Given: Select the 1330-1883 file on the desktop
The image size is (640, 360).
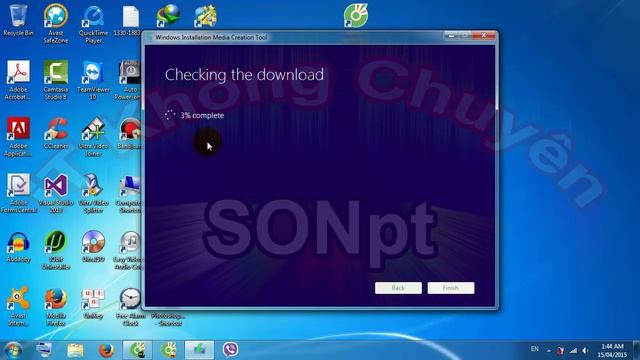Looking at the screenshot, I should click(x=130, y=20).
